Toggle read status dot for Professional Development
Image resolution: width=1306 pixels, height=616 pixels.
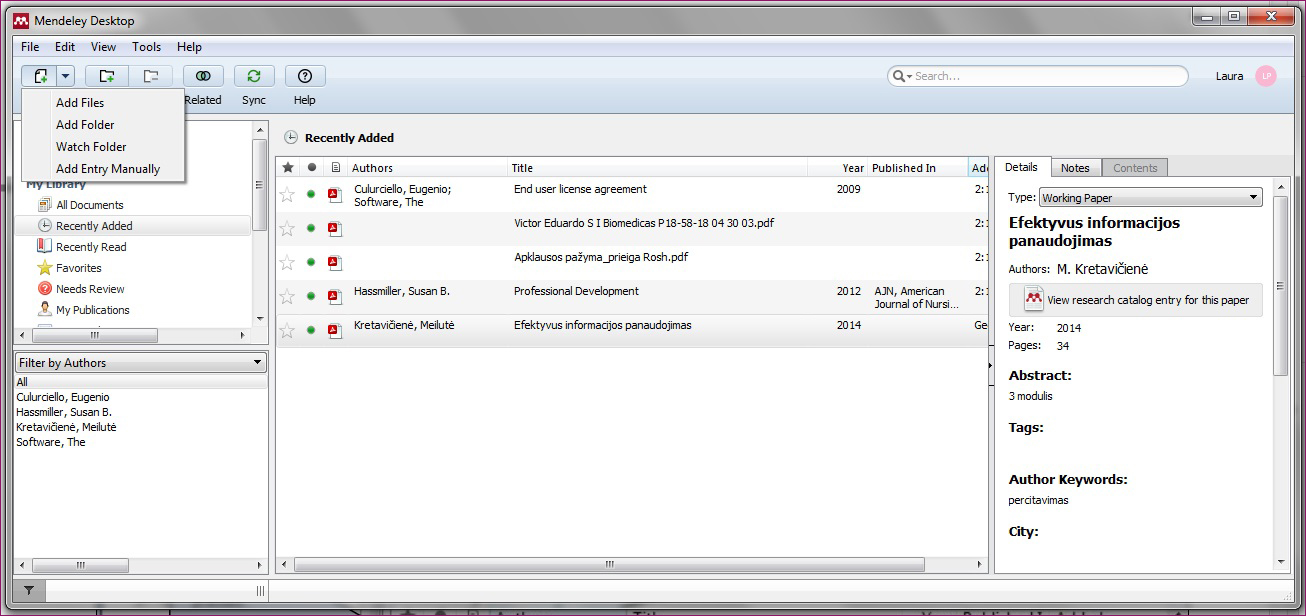(x=311, y=296)
